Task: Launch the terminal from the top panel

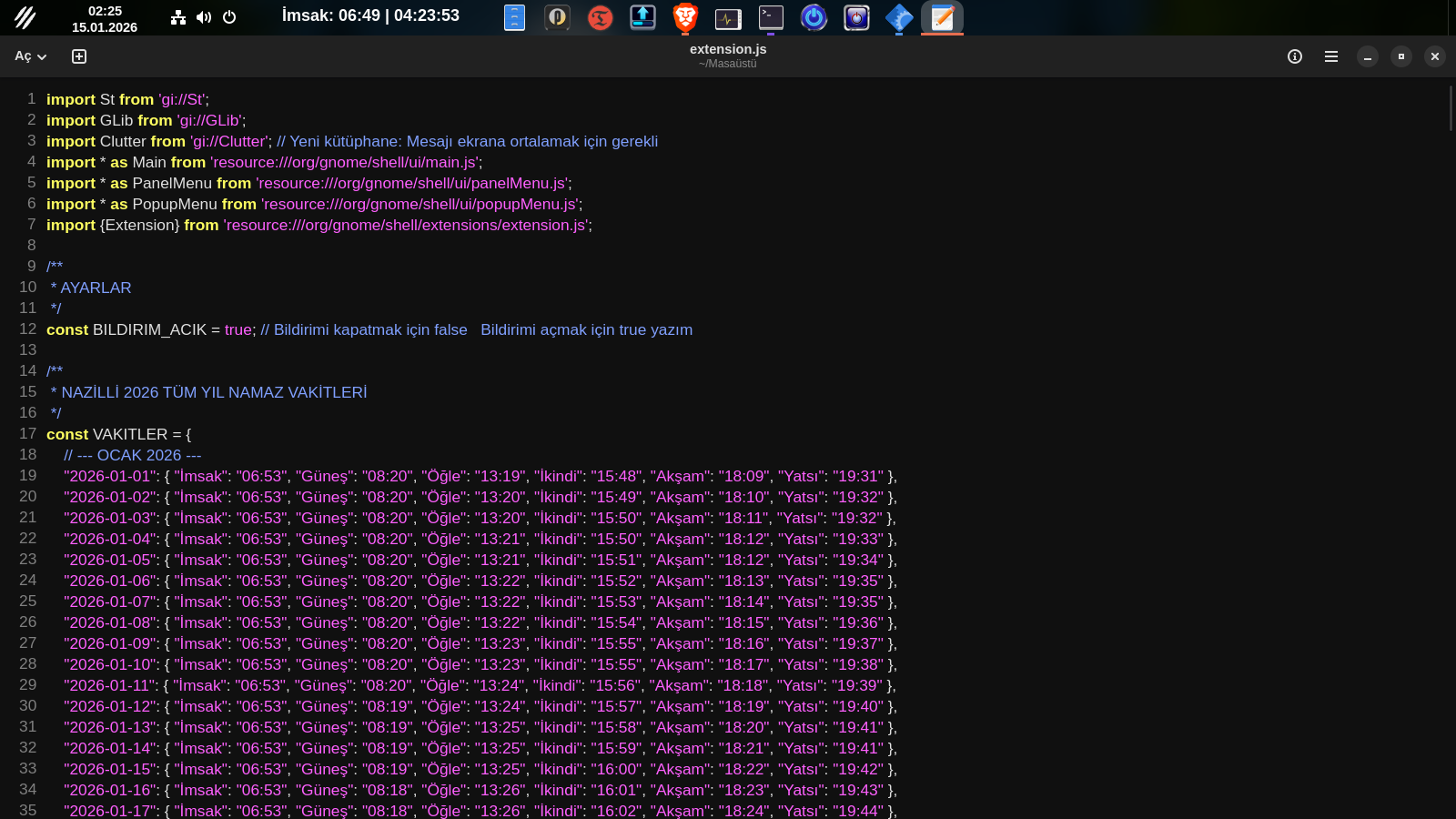Action: pyautogui.click(x=771, y=17)
